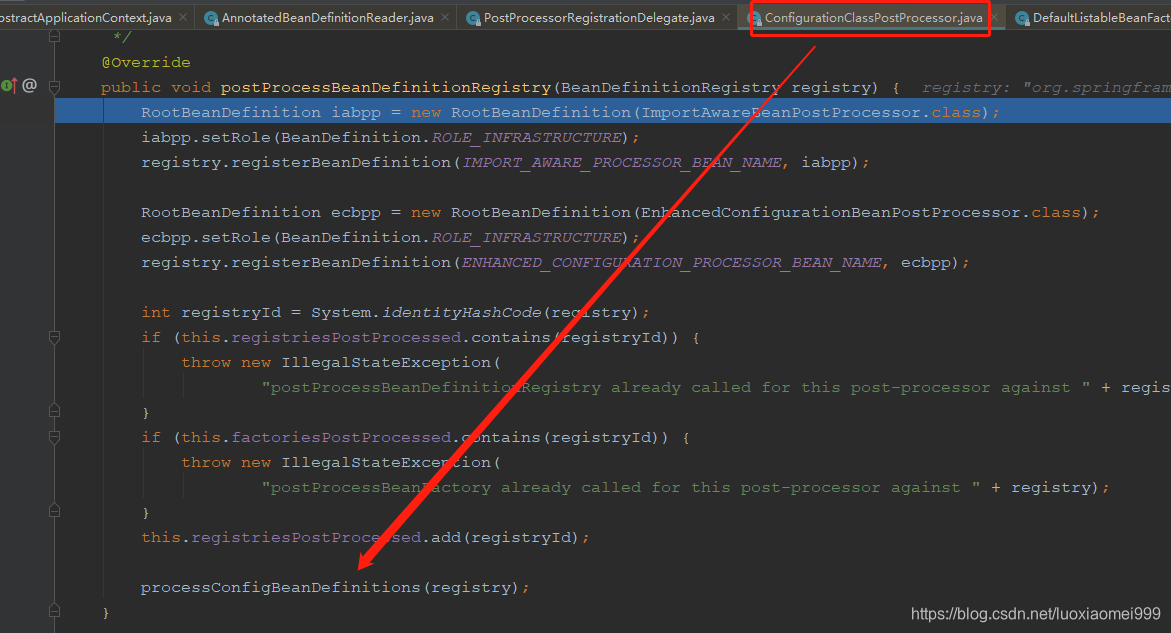The height and width of the screenshot is (633, 1171).
Task: Click the new keyword on the ecbpp declaration line
Action: pos(426,213)
